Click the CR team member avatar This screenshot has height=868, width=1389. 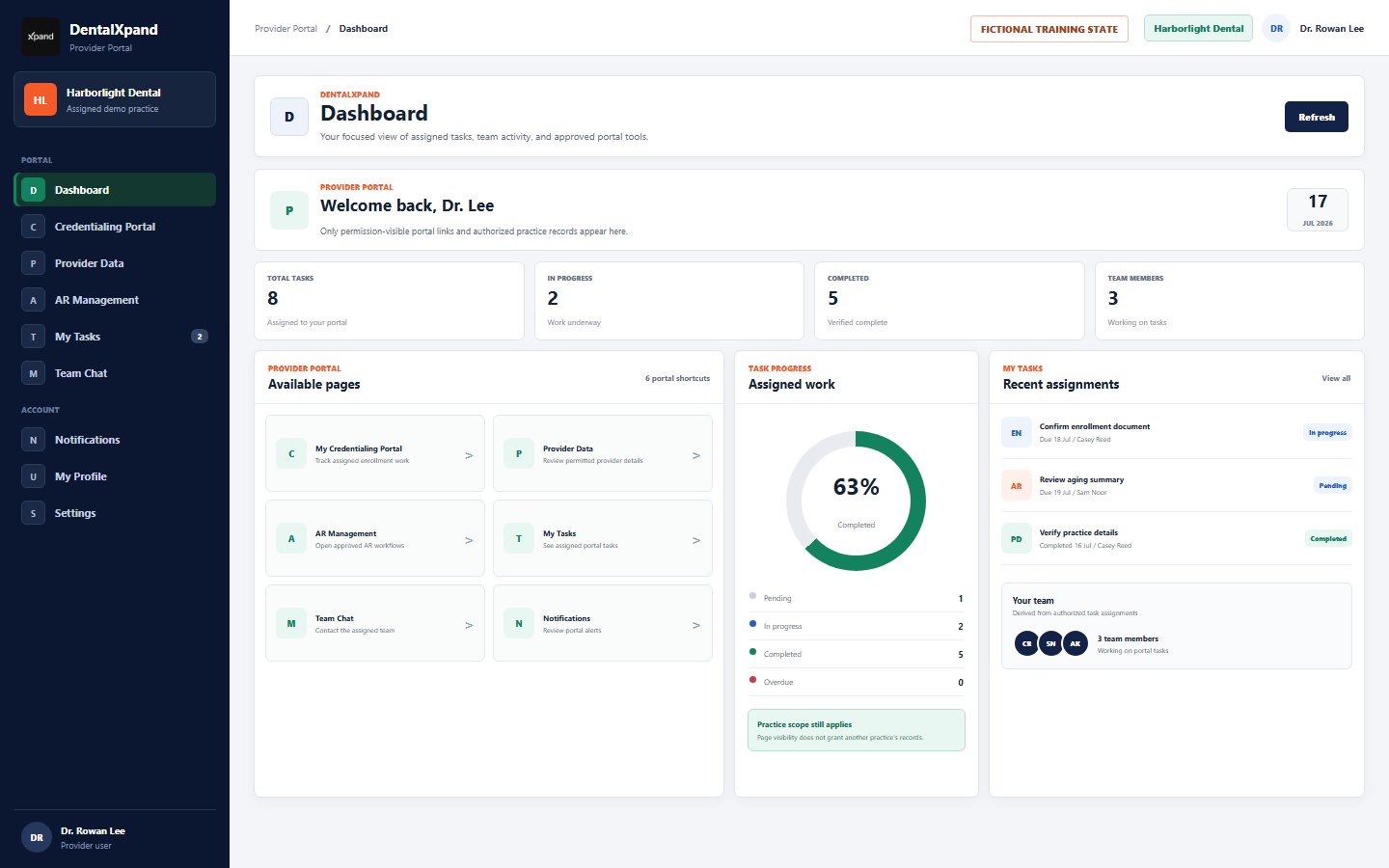coord(1026,643)
